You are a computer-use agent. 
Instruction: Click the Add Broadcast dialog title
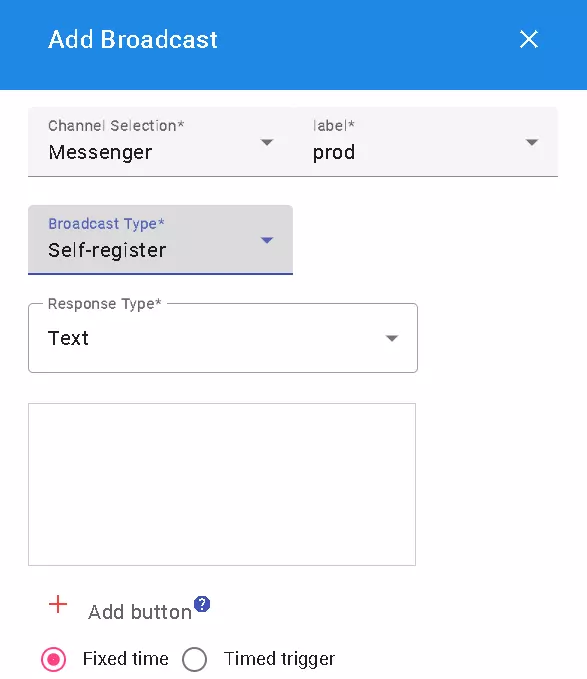133,39
